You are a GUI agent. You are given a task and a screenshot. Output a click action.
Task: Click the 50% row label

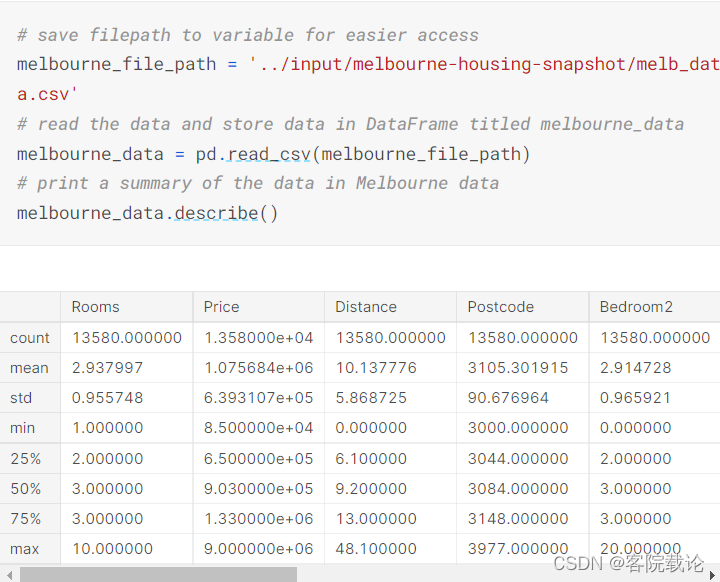[x=26, y=488]
